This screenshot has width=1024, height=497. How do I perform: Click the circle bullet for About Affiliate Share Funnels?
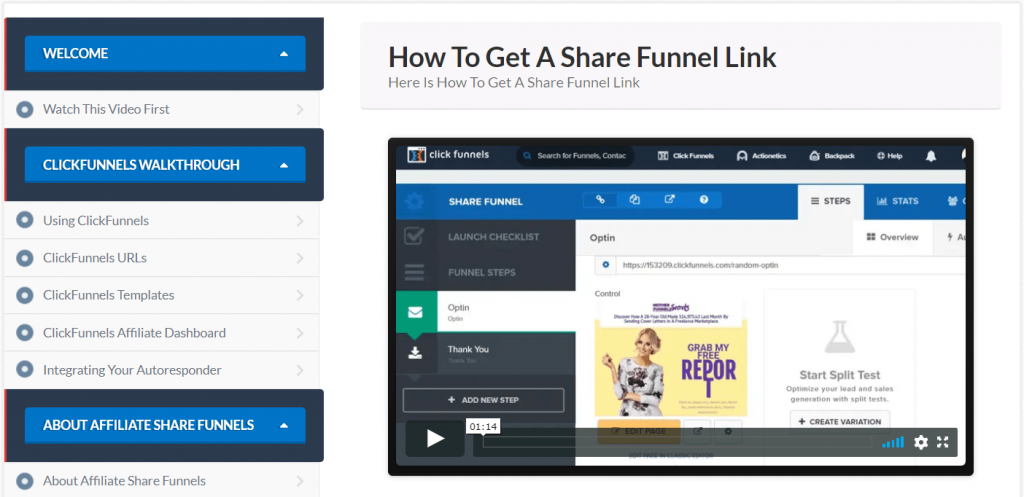click(25, 481)
